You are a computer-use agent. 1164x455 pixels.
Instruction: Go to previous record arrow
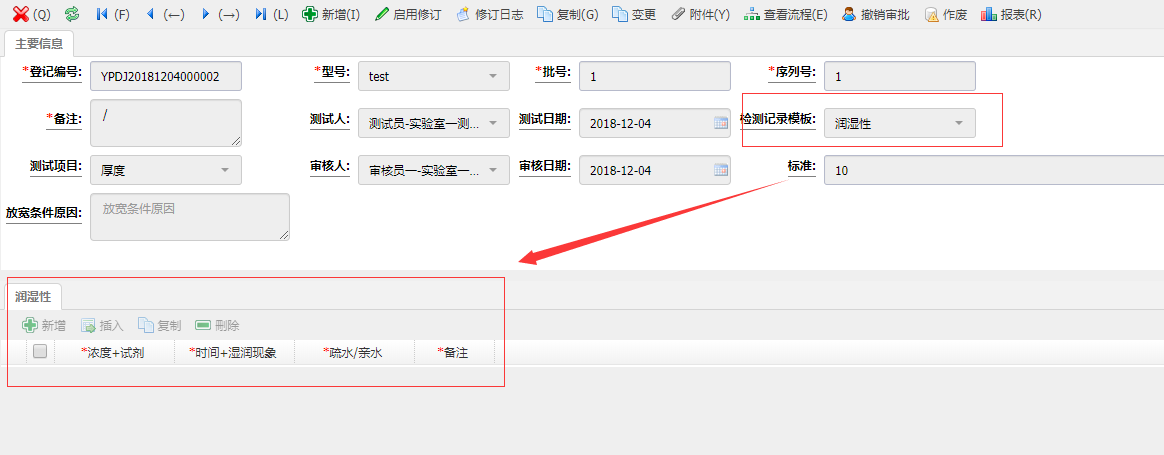[x=151, y=14]
